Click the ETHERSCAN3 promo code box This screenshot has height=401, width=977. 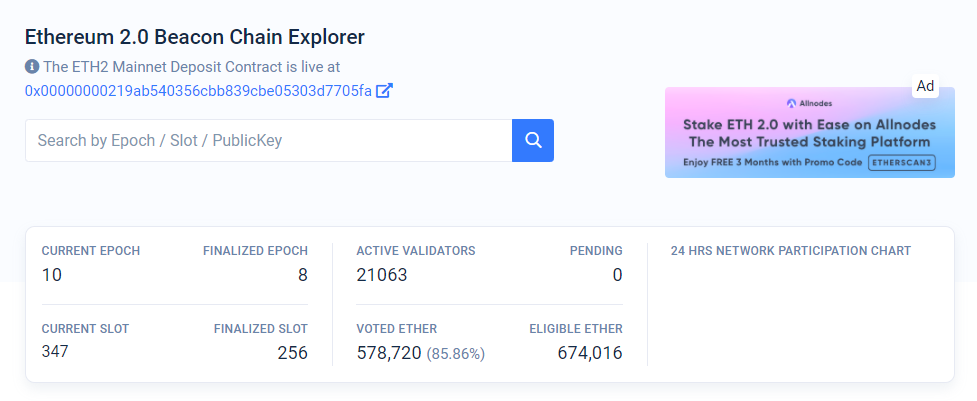click(x=902, y=162)
